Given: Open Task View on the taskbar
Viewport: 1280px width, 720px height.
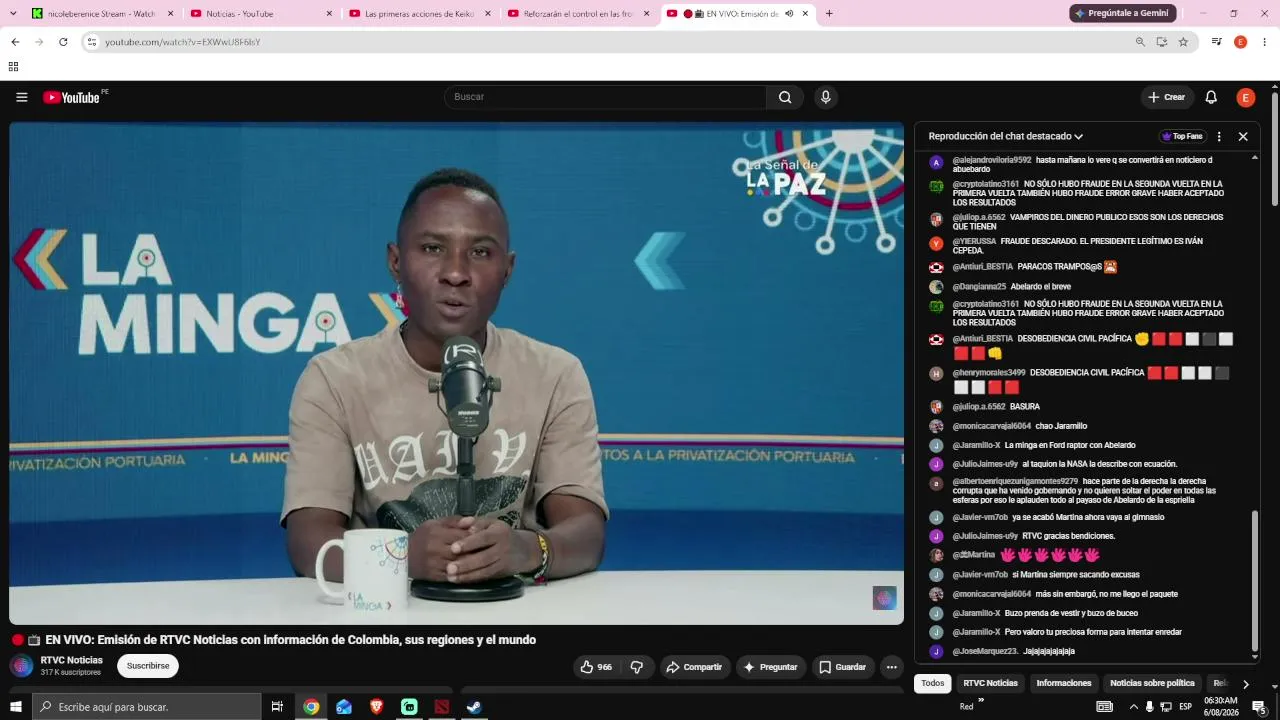Looking at the screenshot, I should (277, 707).
